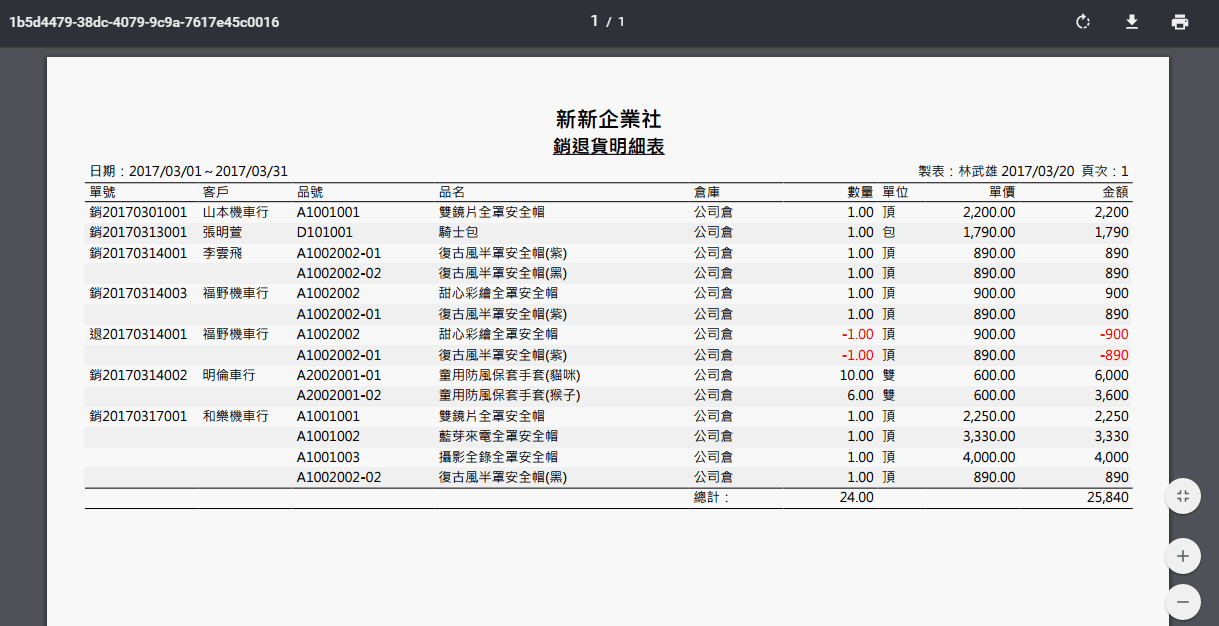Click the quantity 10.00
The width and height of the screenshot is (1219, 626).
(856, 376)
